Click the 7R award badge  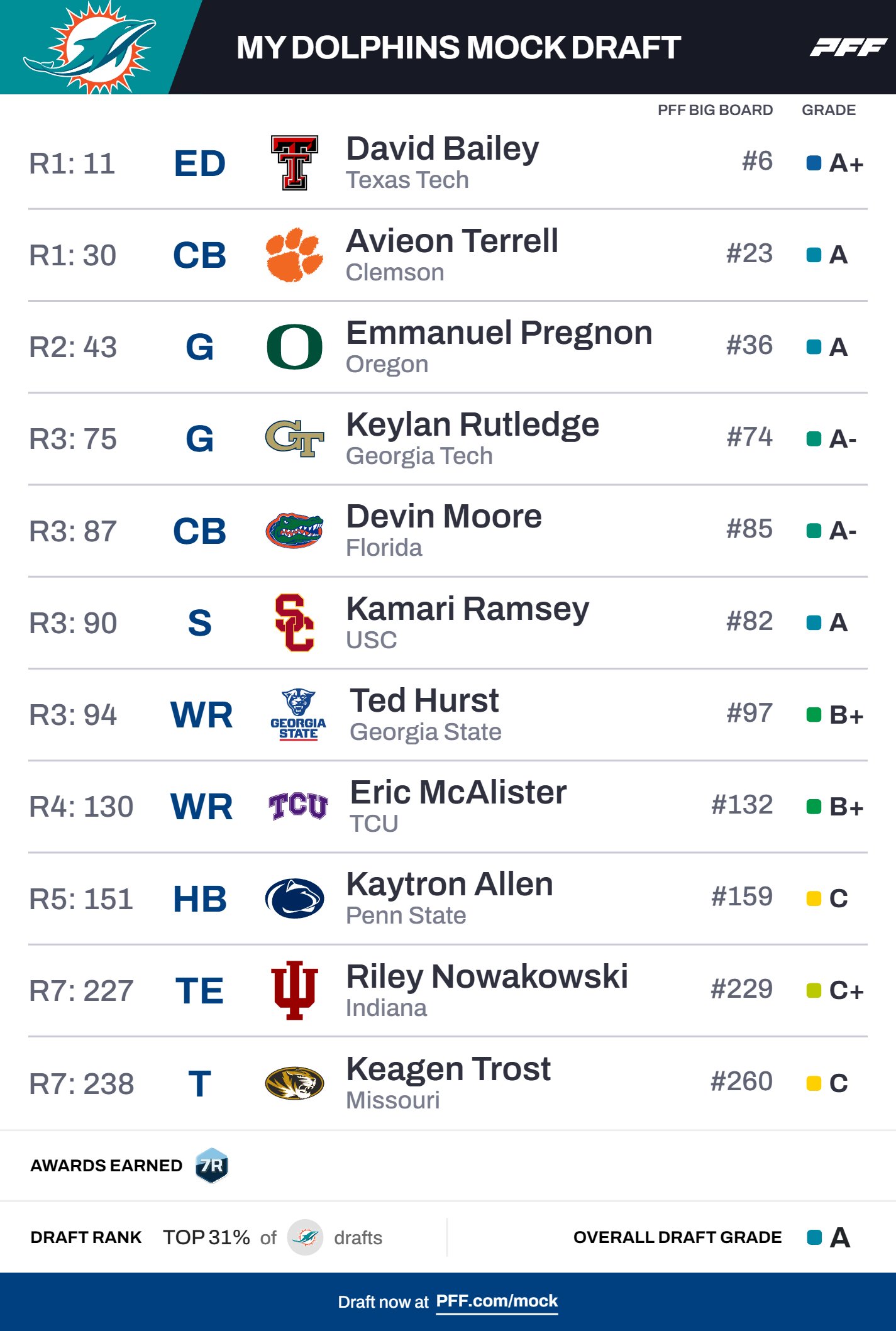click(212, 1166)
